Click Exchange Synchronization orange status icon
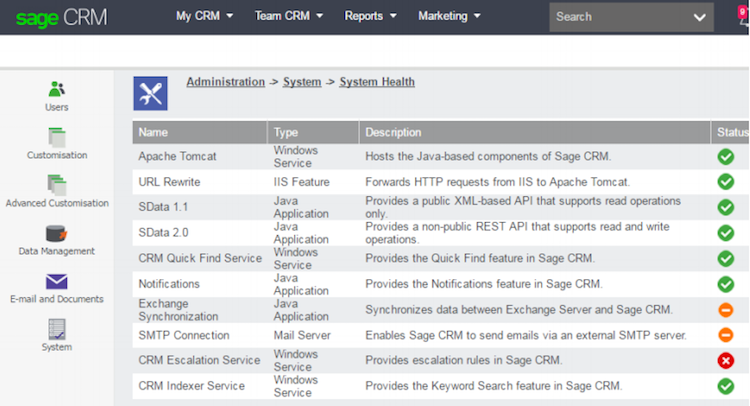750x406 pixels. click(726, 310)
